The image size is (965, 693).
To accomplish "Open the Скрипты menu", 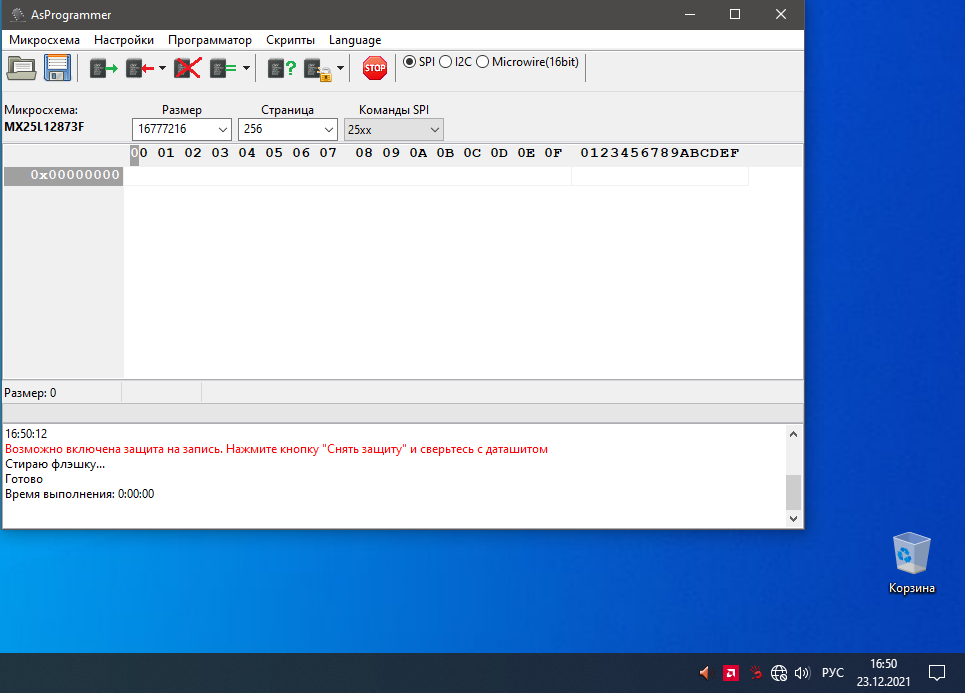I will [290, 40].
